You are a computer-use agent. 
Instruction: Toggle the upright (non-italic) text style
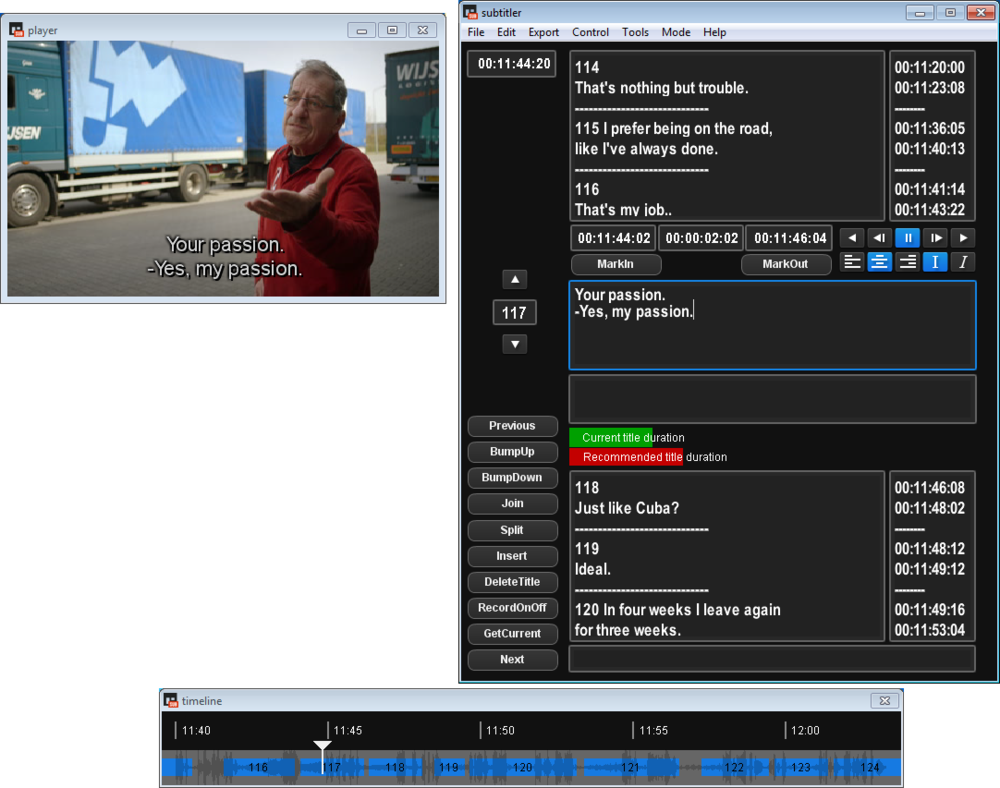coord(935,262)
